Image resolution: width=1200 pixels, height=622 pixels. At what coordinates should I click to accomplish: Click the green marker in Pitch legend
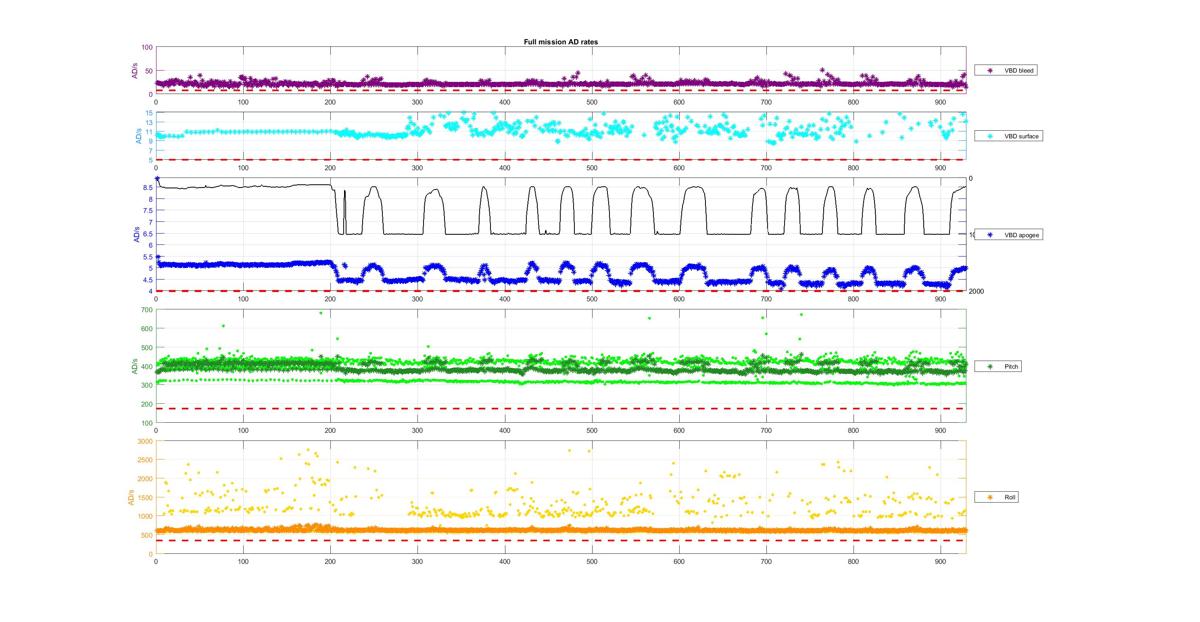point(990,367)
